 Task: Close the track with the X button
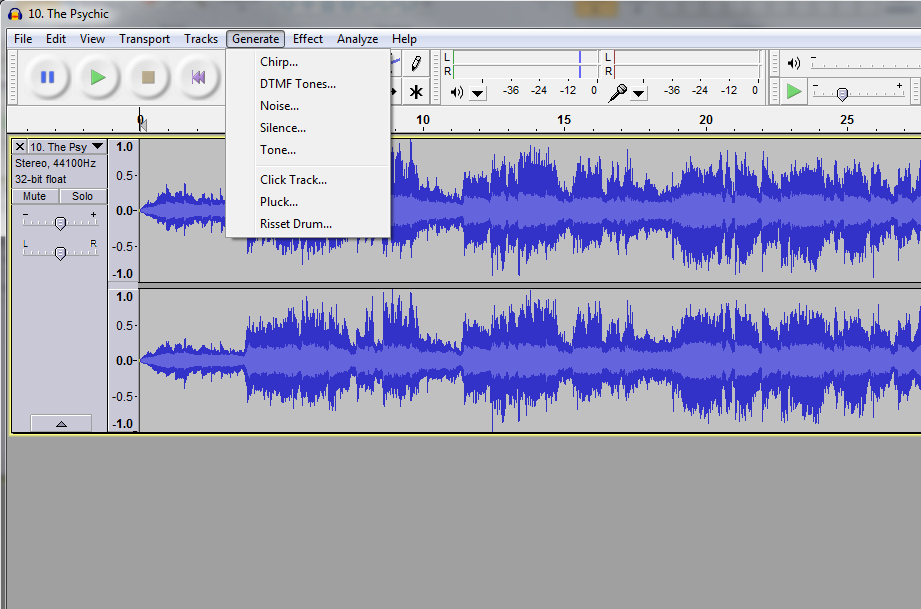coord(20,146)
